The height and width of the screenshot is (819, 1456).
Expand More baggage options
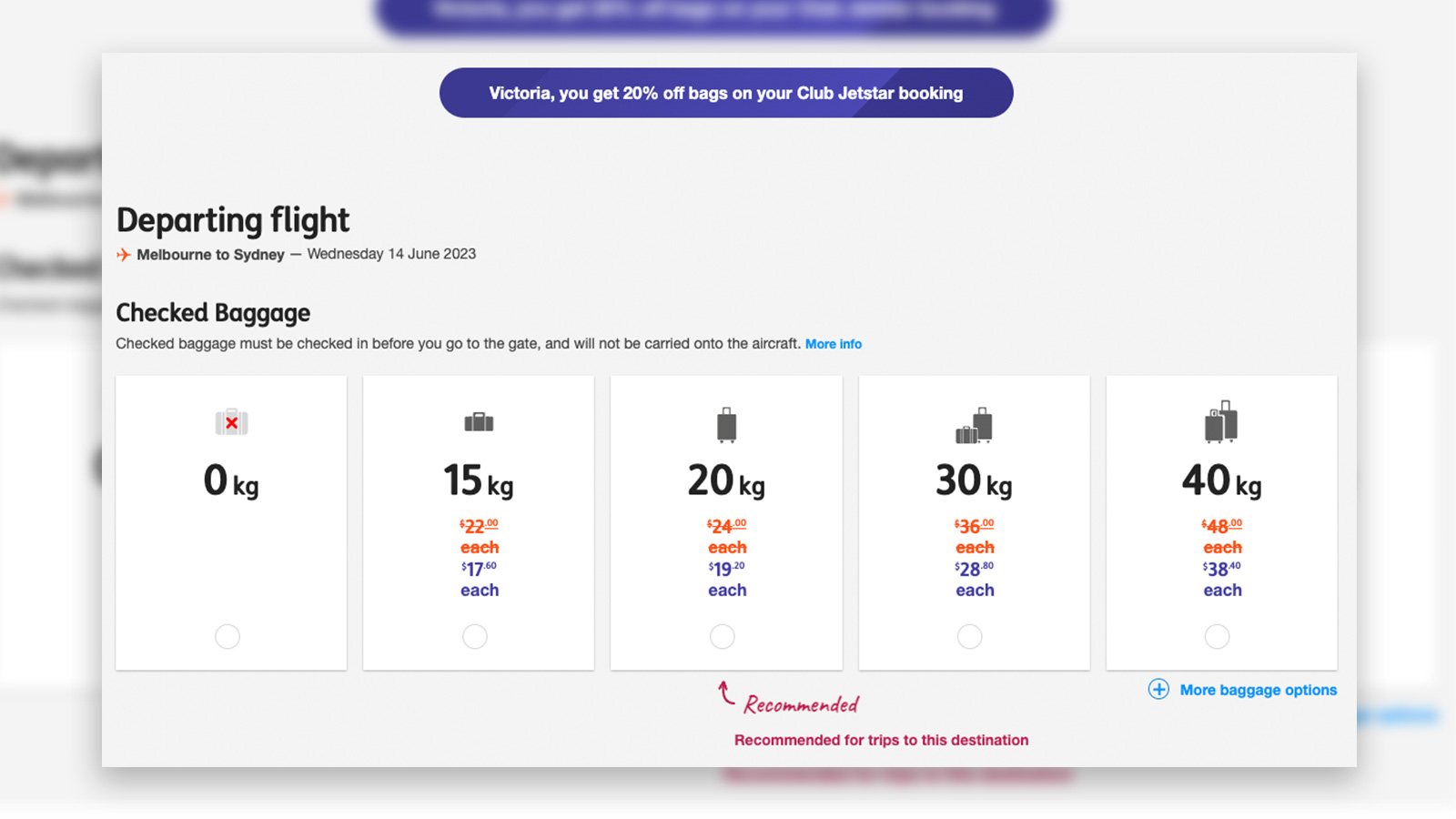pos(1259,690)
